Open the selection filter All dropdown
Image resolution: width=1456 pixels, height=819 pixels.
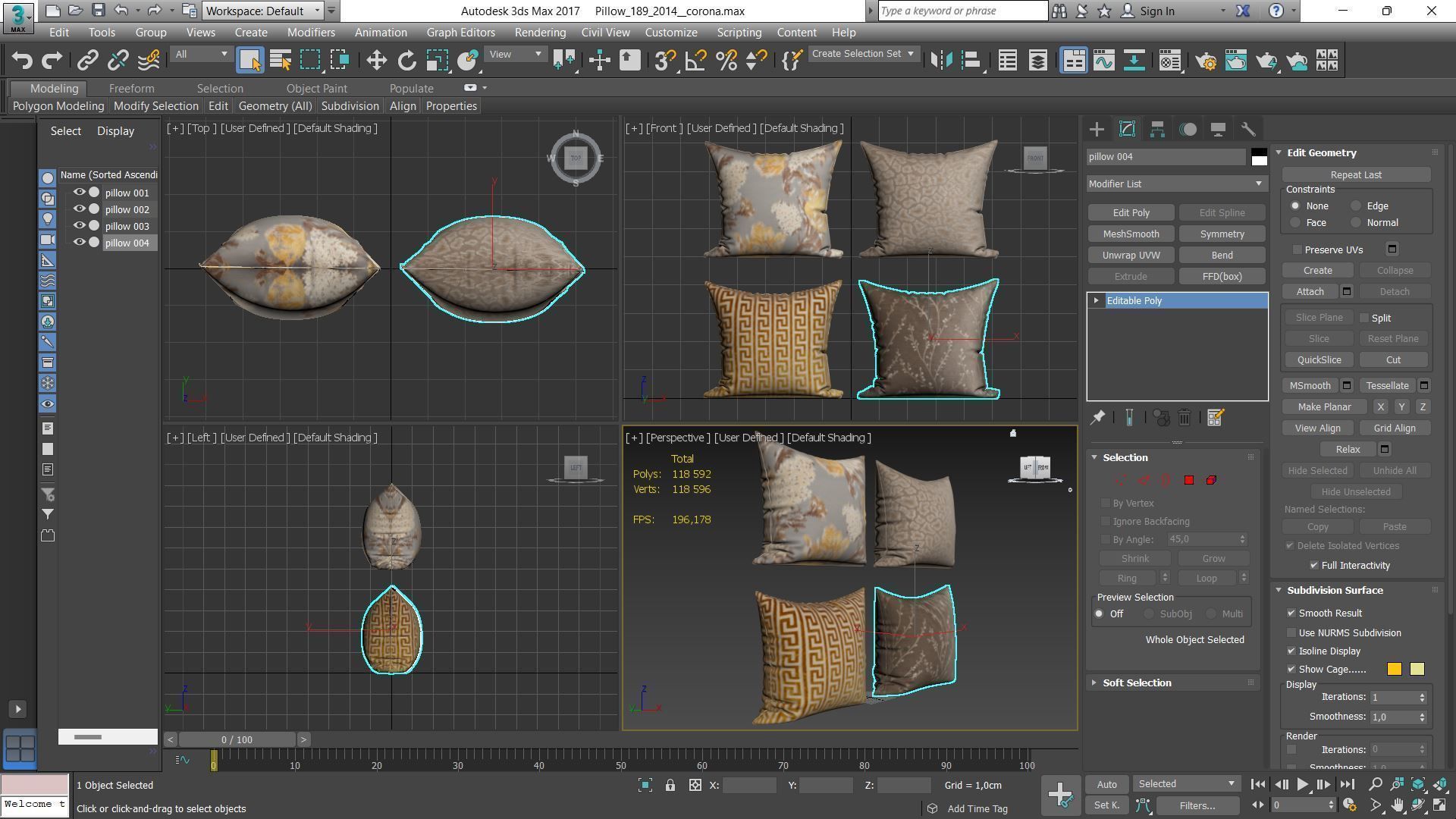point(201,54)
